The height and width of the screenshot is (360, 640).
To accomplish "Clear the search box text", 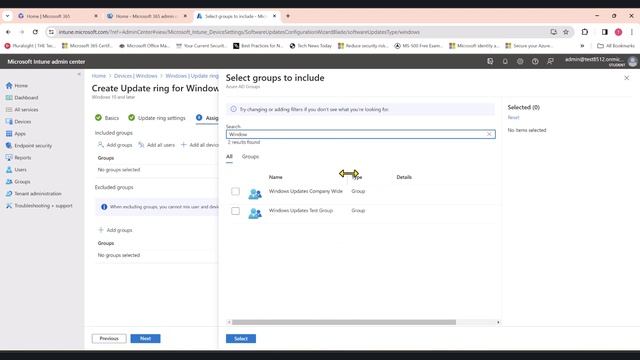I will tap(489, 134).
